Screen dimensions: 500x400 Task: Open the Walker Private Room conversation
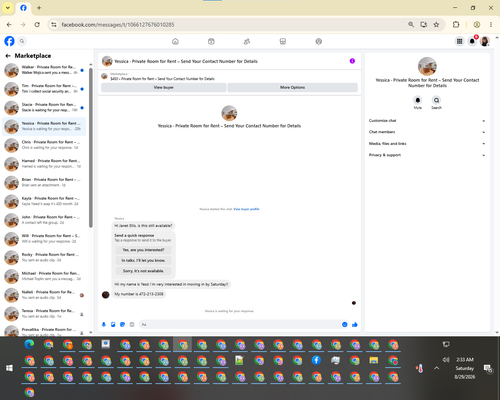point(44,70)
